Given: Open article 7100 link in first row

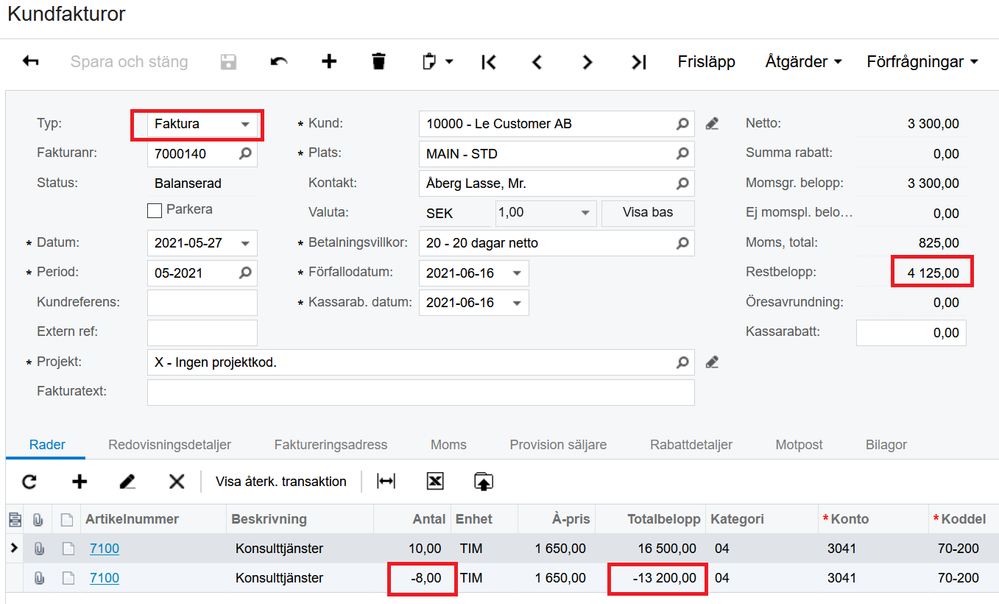Looking at the screenshot, I should (x=104, y=548).
